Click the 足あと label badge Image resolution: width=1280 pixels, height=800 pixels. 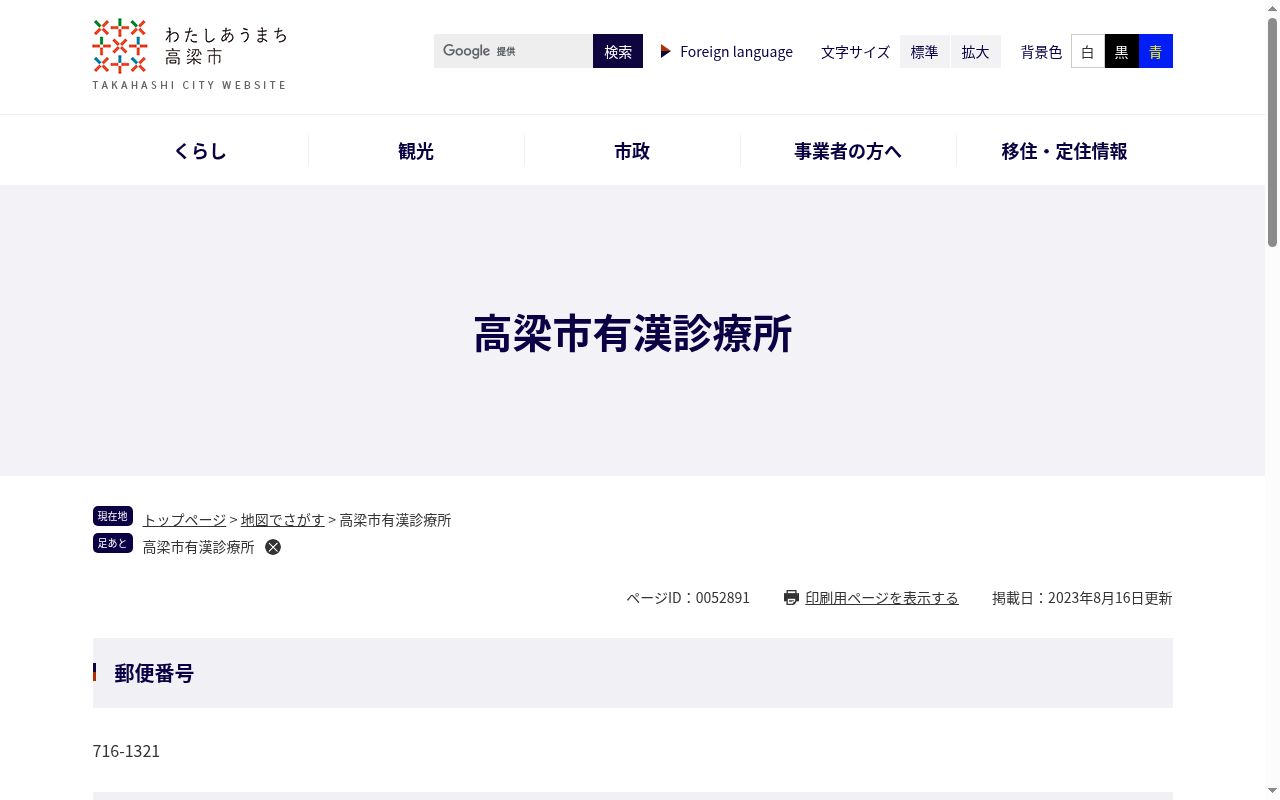(x=113, y=543)
